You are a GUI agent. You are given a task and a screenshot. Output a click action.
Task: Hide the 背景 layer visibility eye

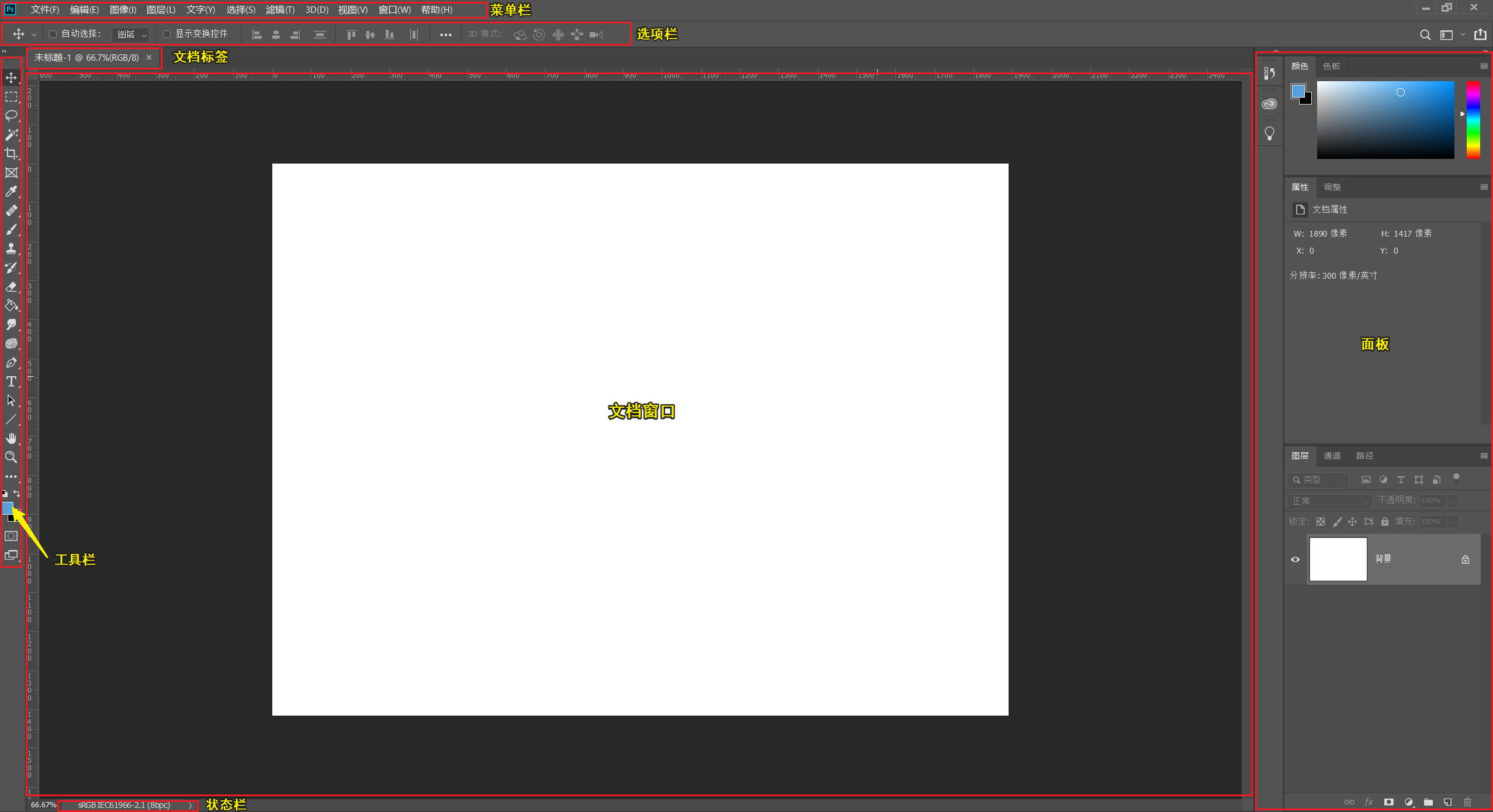[x=1294, y=559]
